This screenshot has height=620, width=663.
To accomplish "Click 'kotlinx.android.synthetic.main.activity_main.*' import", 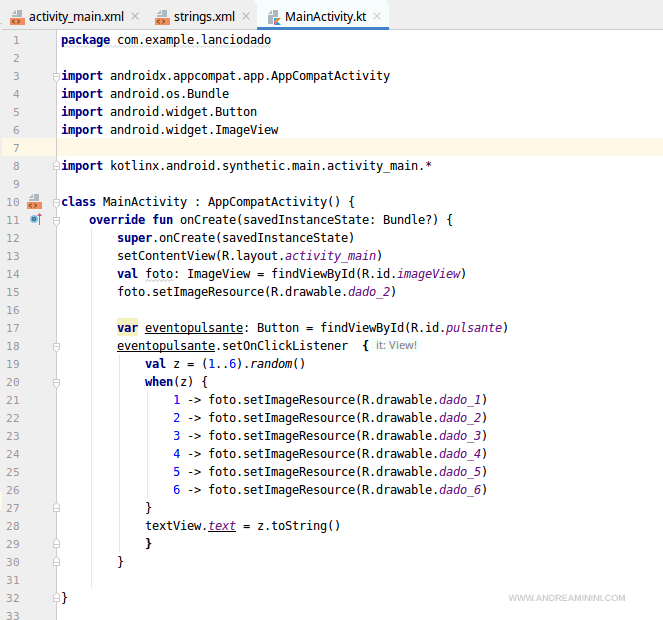I will pyautogui.click(x=271, y=165).
